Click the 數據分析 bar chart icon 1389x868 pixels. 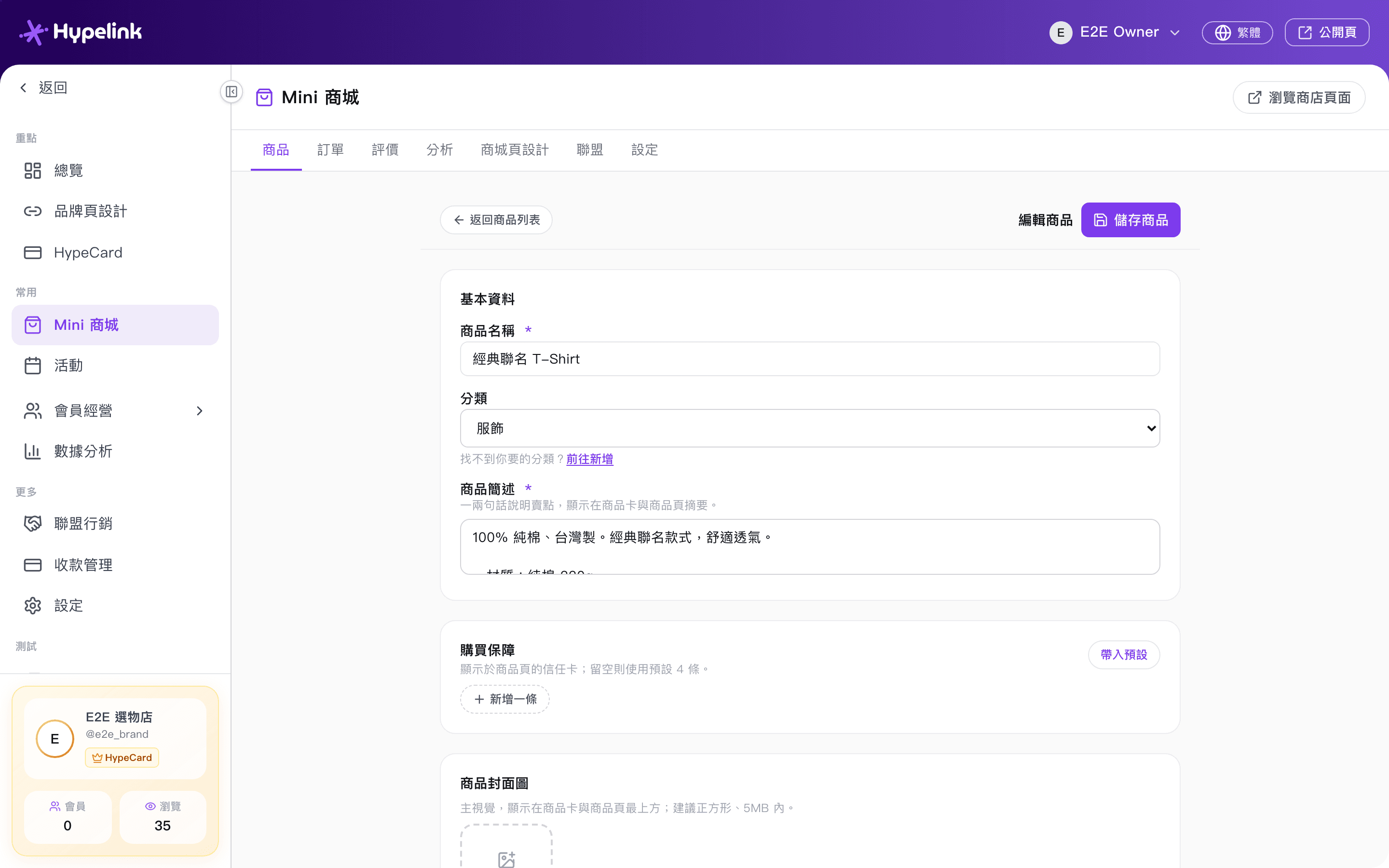coord(33,451)
